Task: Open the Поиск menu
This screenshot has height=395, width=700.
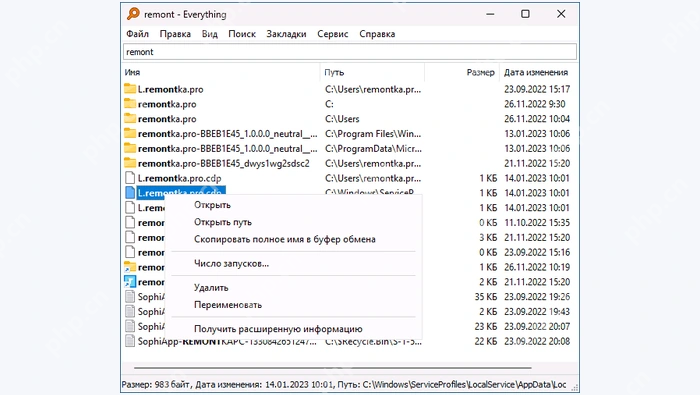Action: click(242, 34)
